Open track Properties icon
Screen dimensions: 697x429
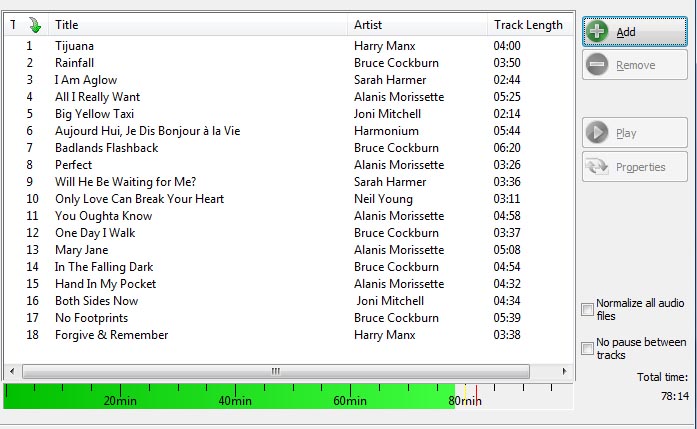pos(598,167)
